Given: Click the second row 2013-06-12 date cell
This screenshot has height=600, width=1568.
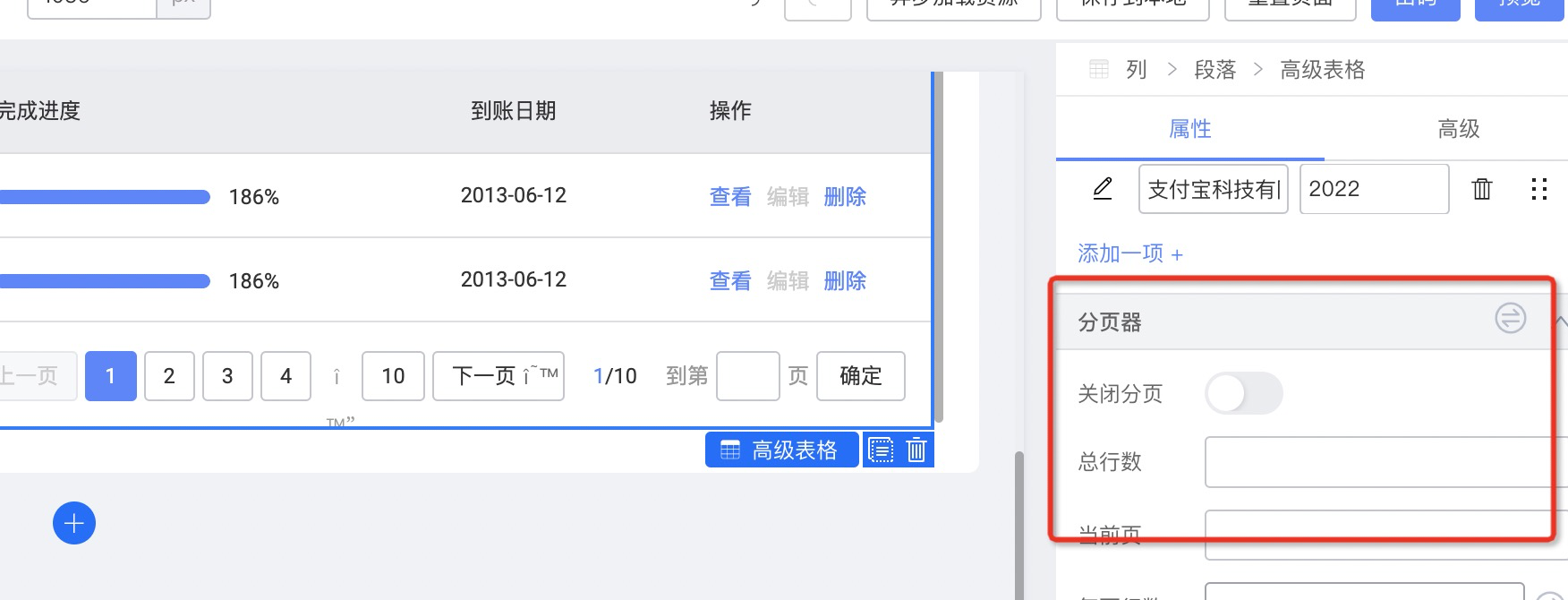Looking at the screenshot, I should tap(514, 279).
